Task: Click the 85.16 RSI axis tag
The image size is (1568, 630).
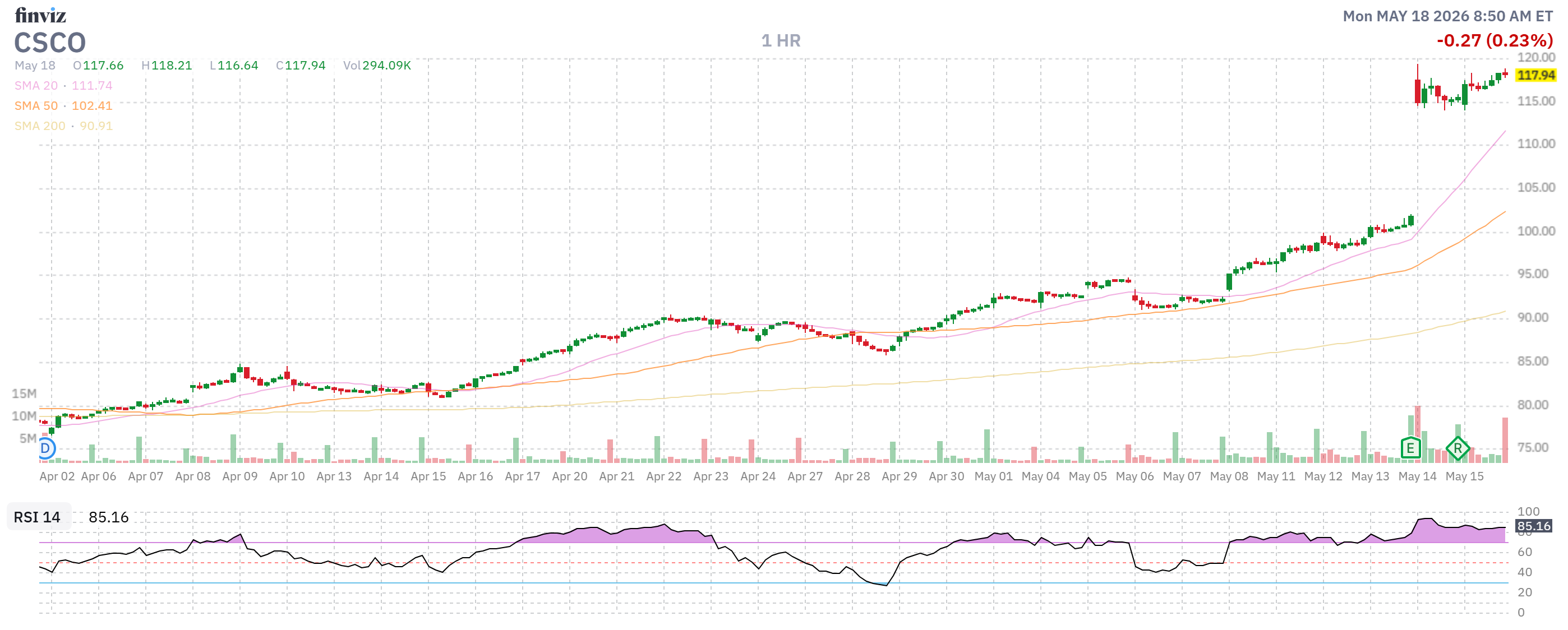Action: pos(1533,526)
